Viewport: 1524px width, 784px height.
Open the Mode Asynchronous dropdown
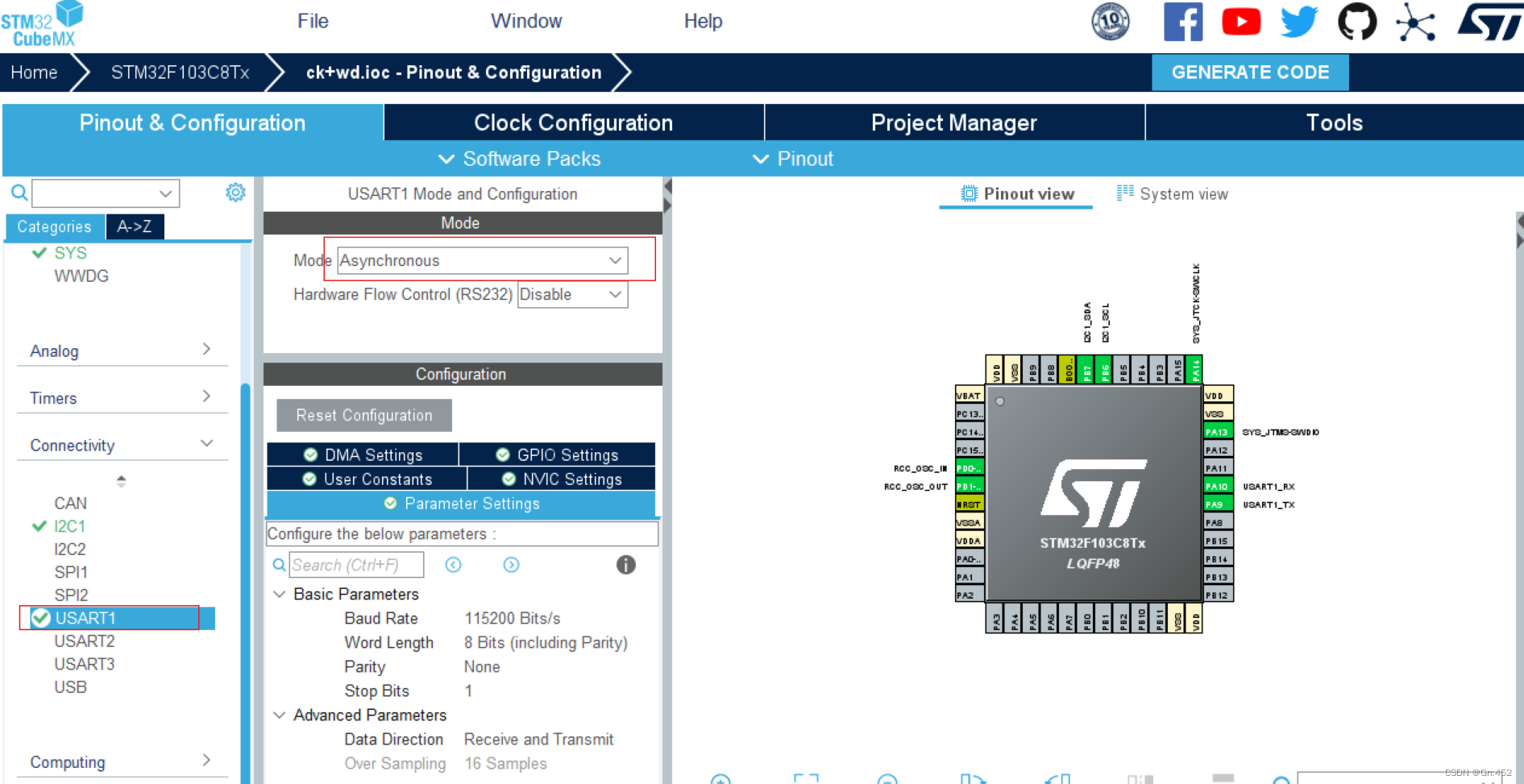click(482, 260)
